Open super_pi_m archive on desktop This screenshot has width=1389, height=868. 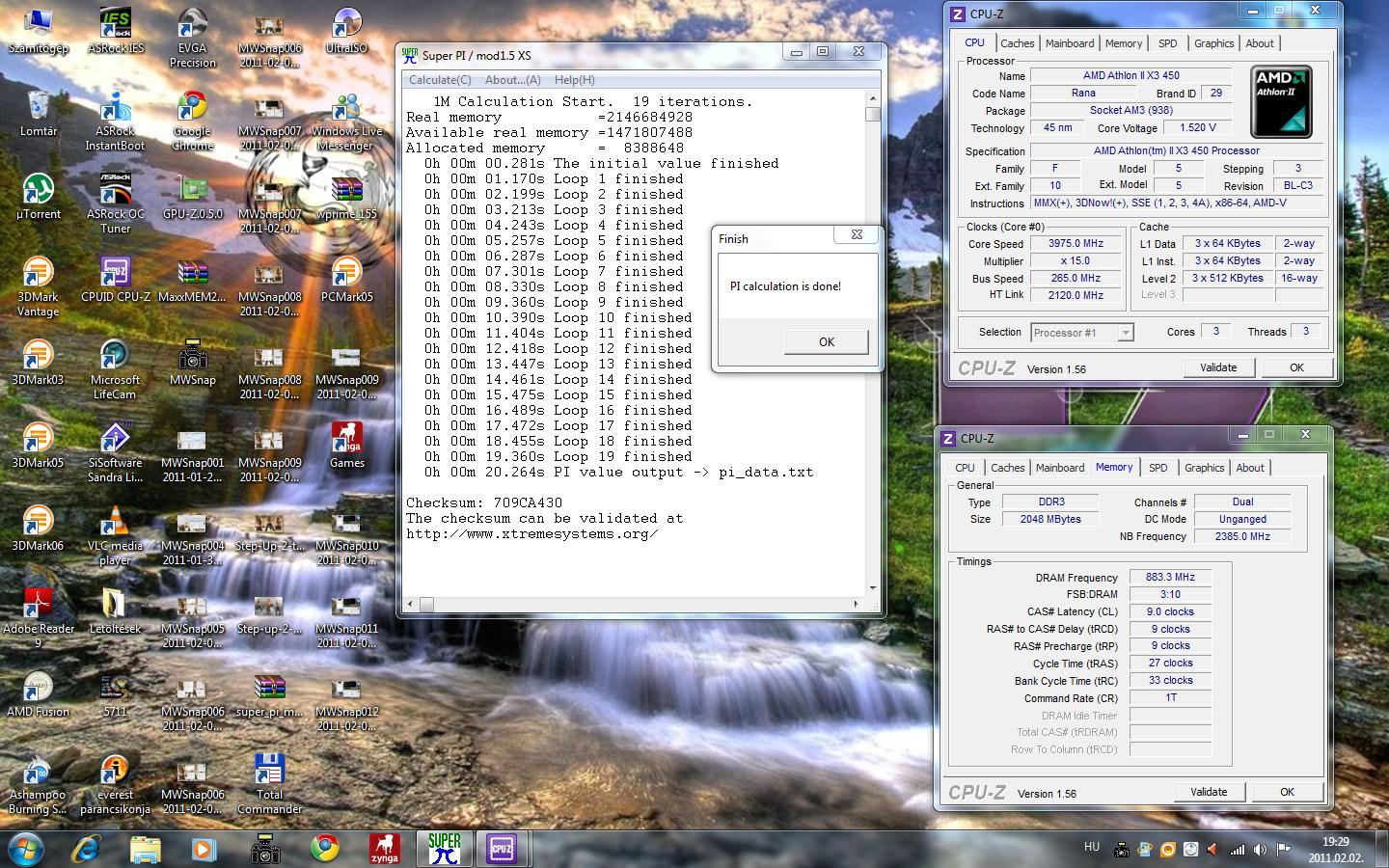pyautogui.click(x=269, y=694)
